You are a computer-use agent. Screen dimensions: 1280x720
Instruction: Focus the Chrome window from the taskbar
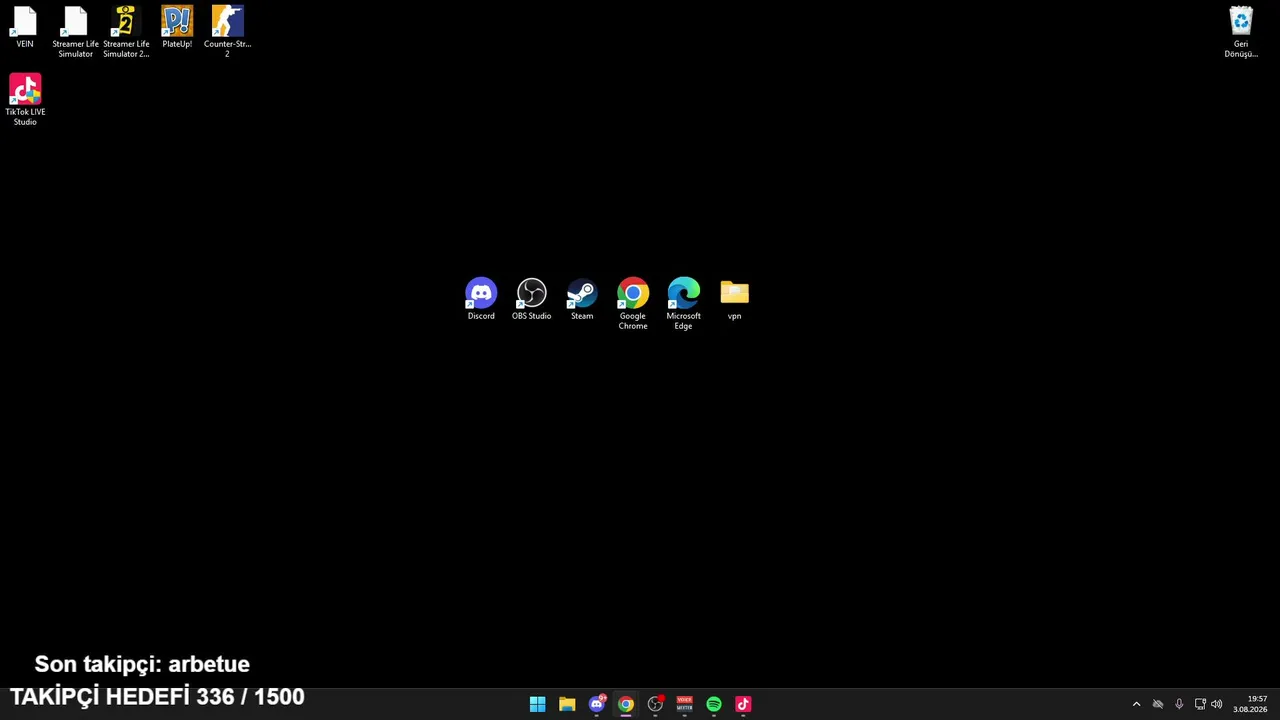(626, 704)
